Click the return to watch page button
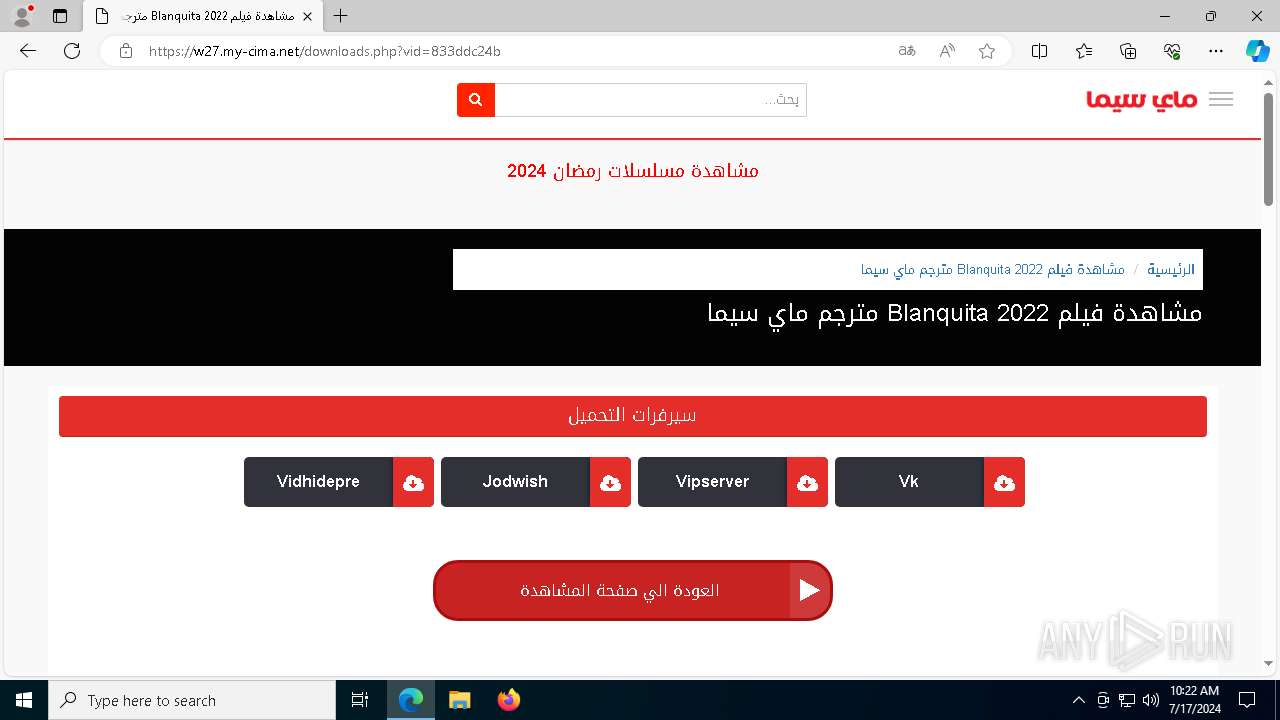This screenshot has width=1280, height=720. point(633,590)
